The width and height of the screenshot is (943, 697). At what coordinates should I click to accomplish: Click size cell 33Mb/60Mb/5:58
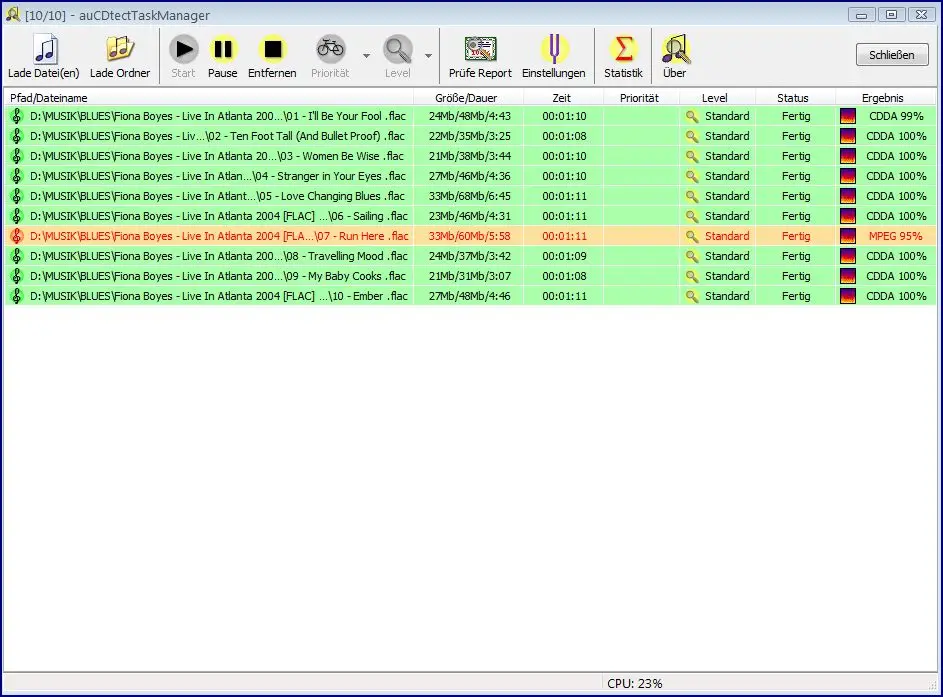pos(469,236)
